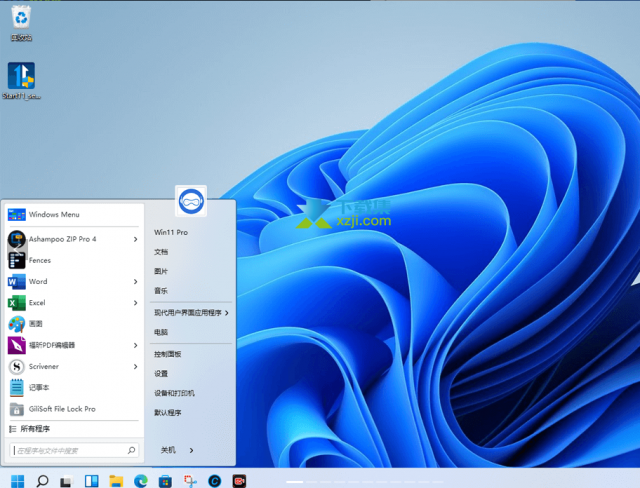The image size is (640, 488).
Task: Open Documents (文档) link
Action: 161,252
